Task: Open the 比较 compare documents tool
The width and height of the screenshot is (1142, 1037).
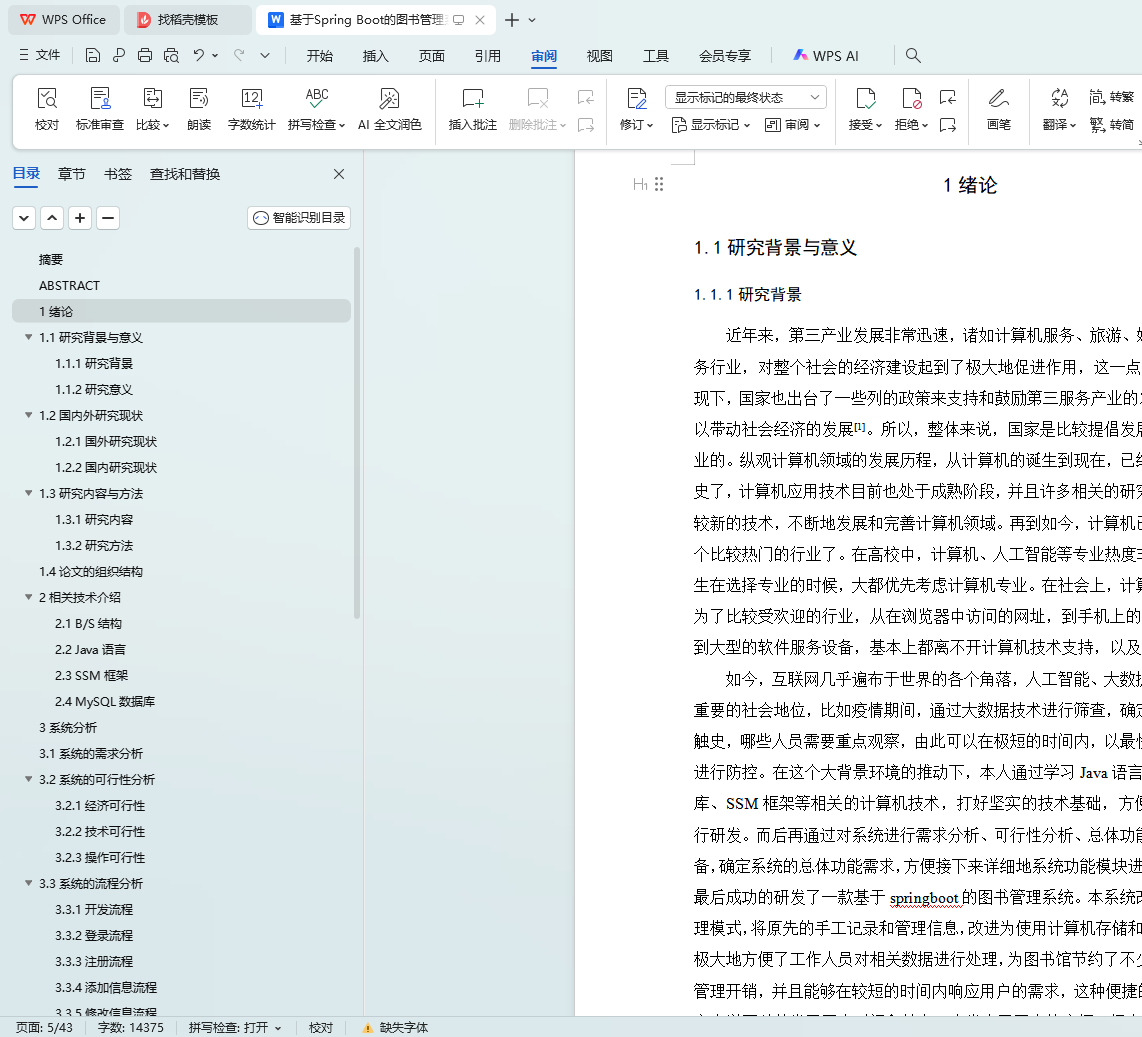Action: [x=152, y=109]
